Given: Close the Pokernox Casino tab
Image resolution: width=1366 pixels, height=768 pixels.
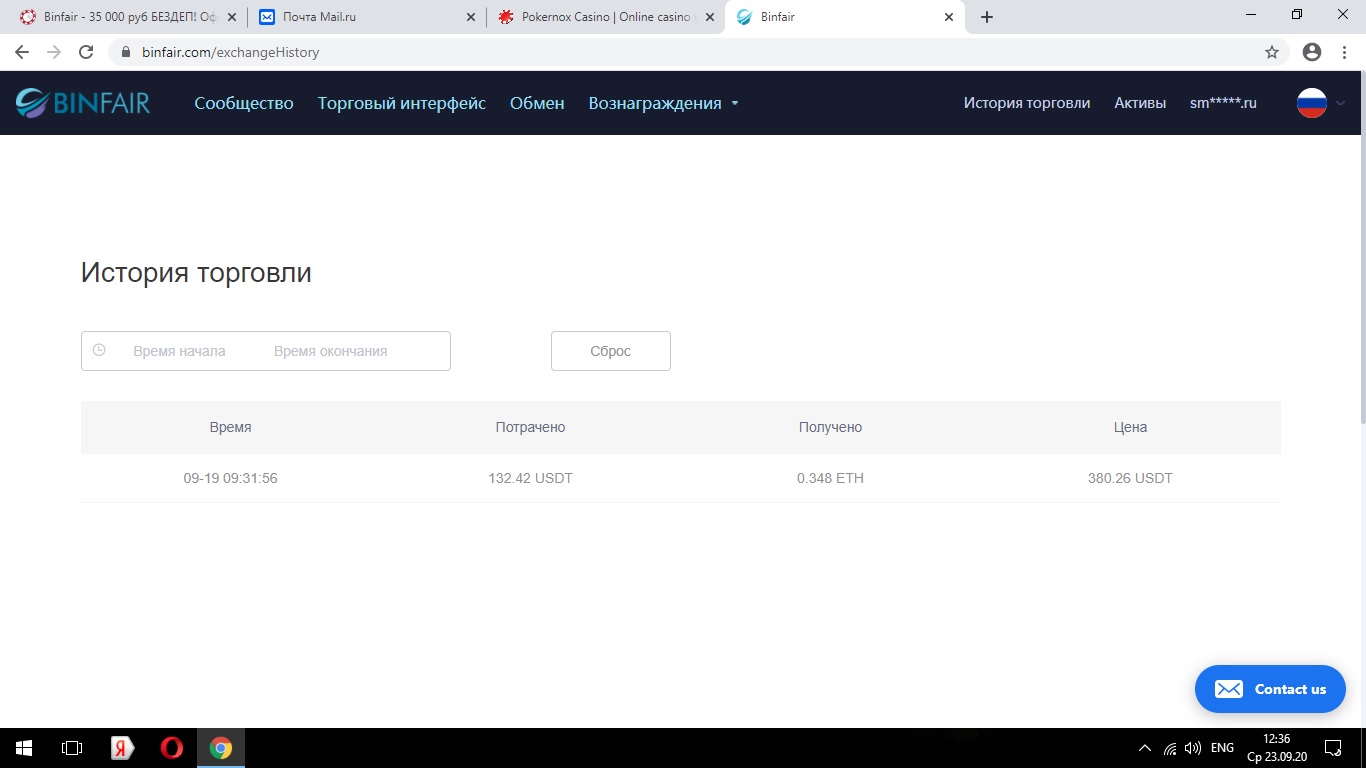Looking at the screenshot, I should click(710, 17).
